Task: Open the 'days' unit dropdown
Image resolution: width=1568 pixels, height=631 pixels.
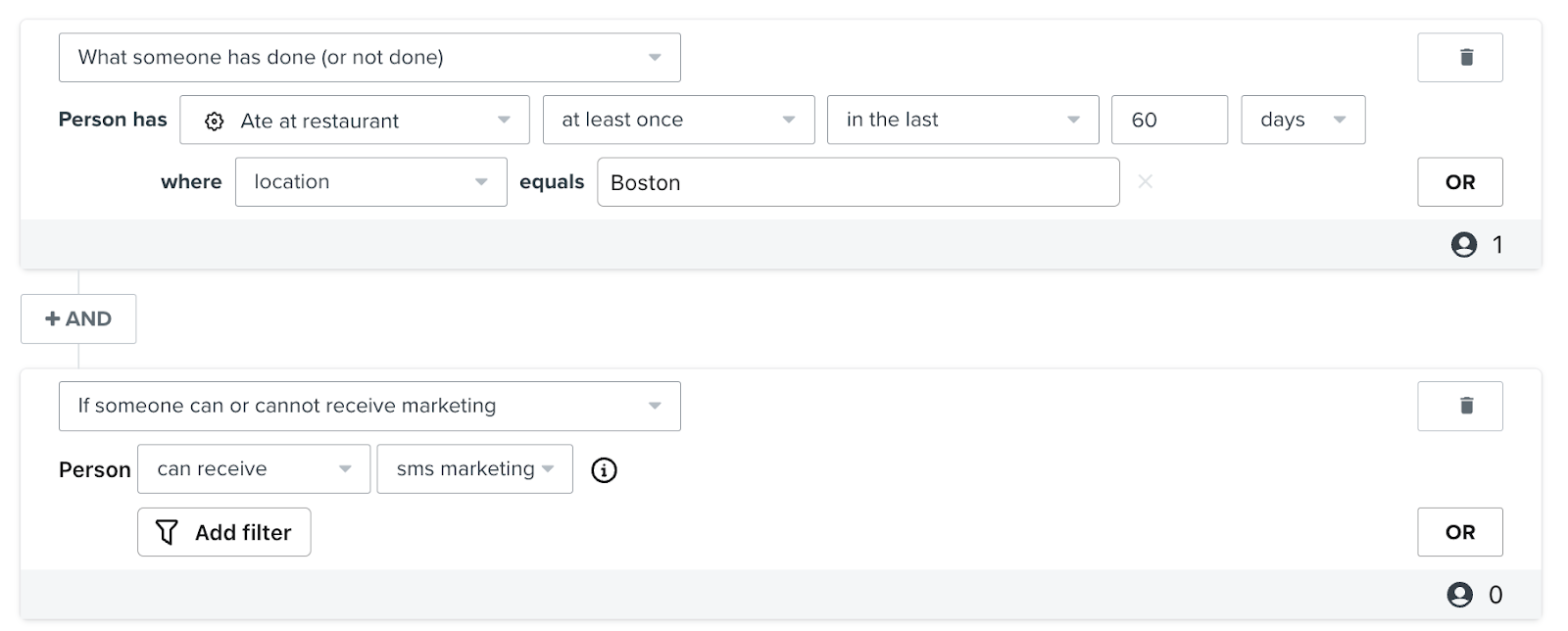Action: point(1302,120)
